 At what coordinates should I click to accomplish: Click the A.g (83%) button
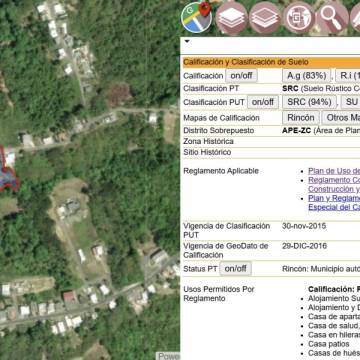click(x=306, y=76)
